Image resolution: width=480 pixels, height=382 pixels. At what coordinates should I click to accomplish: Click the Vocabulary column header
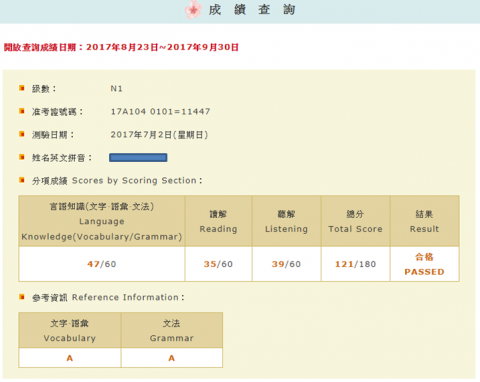click(70, 330)
